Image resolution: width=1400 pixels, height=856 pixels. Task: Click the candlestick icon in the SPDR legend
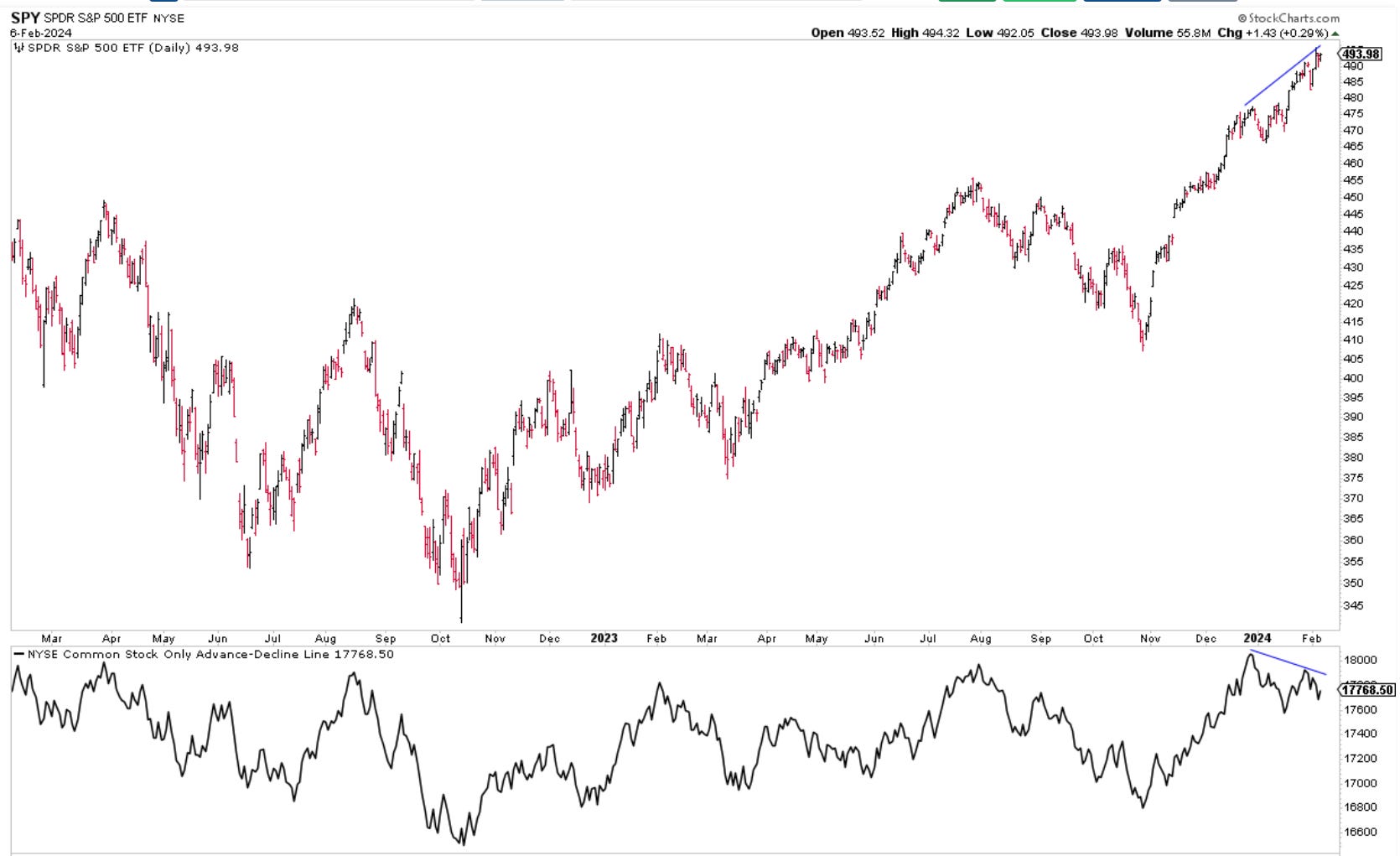click(19, 48)
